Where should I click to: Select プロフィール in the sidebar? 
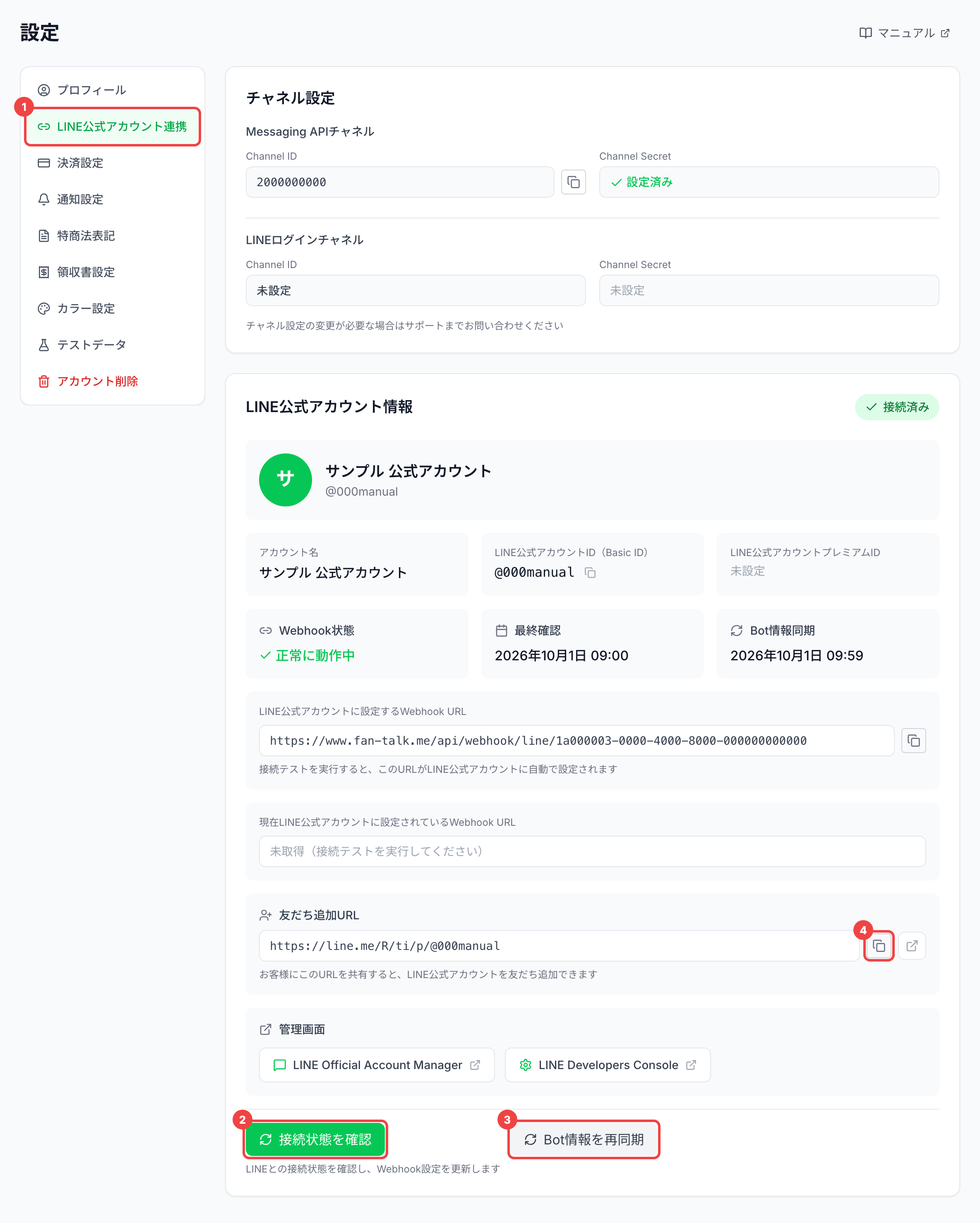tap(112, 90)
